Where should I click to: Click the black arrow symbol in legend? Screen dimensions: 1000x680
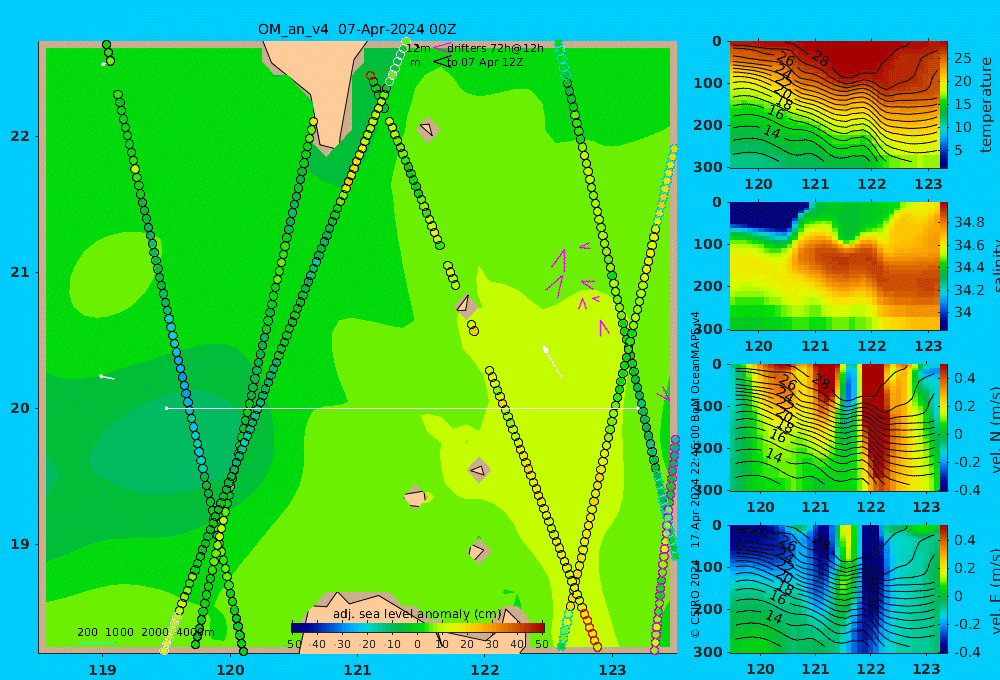coord(441,61)
